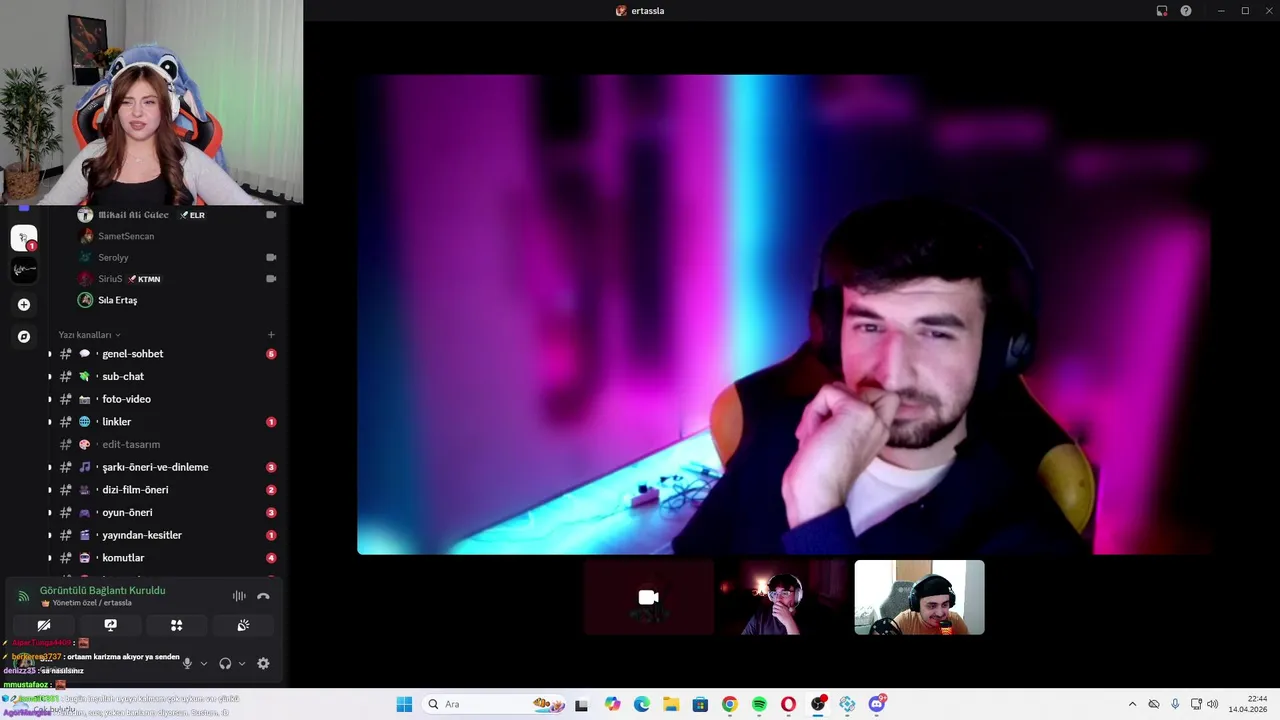Disconnect the call with the hang-up icon

point(263,596)
